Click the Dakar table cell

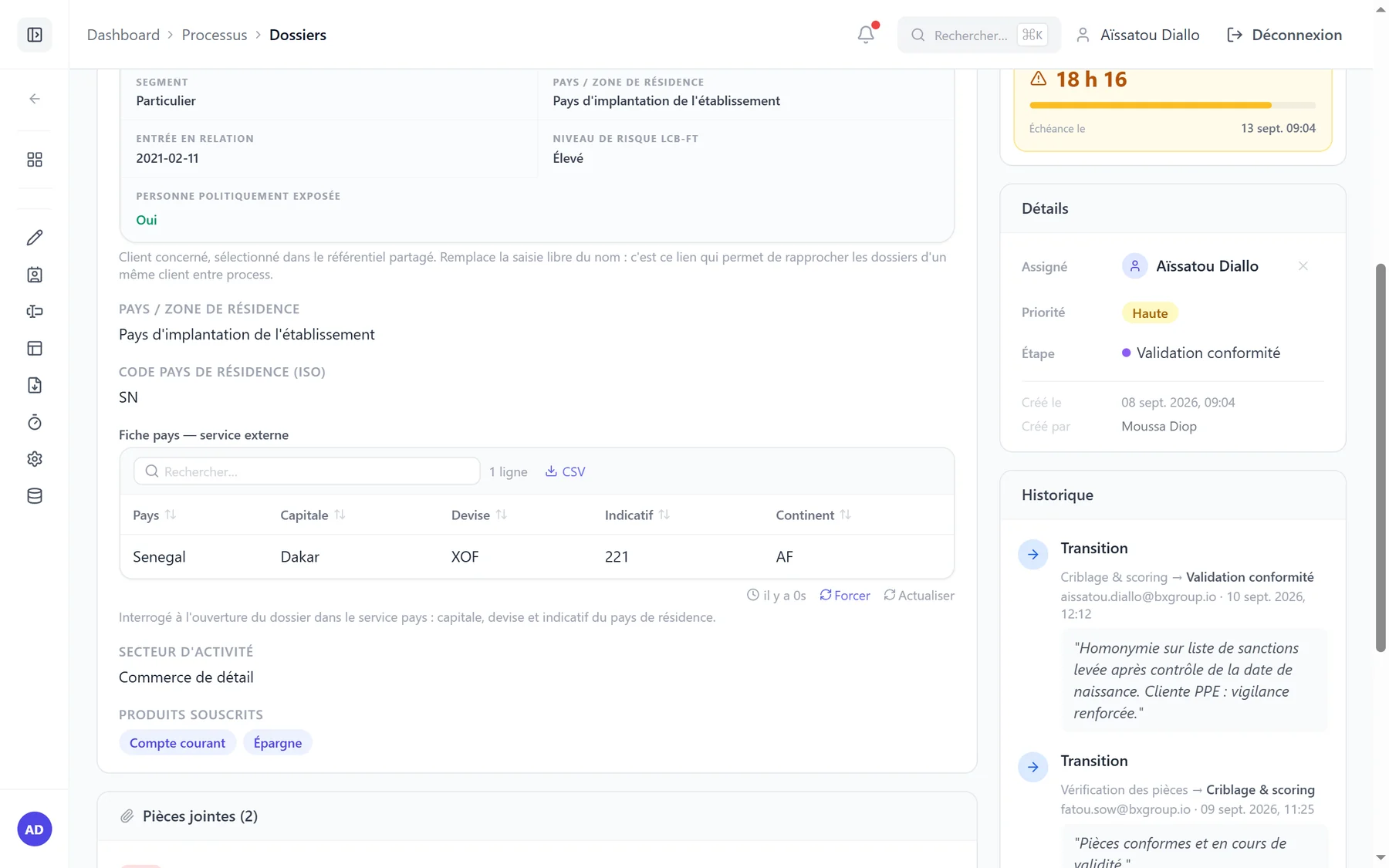coord(299,556)
